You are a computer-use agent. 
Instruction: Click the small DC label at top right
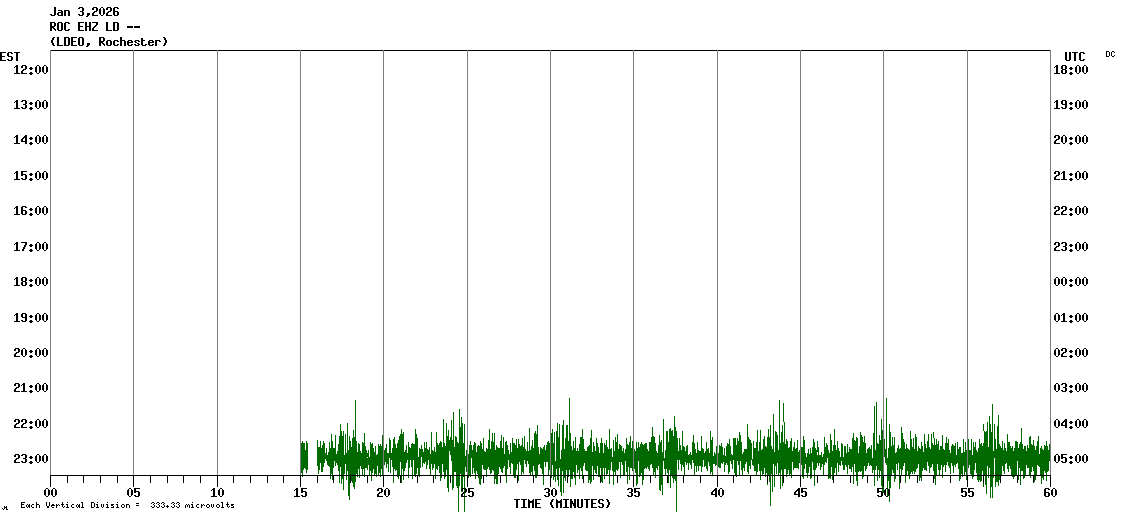[1110, 54]
